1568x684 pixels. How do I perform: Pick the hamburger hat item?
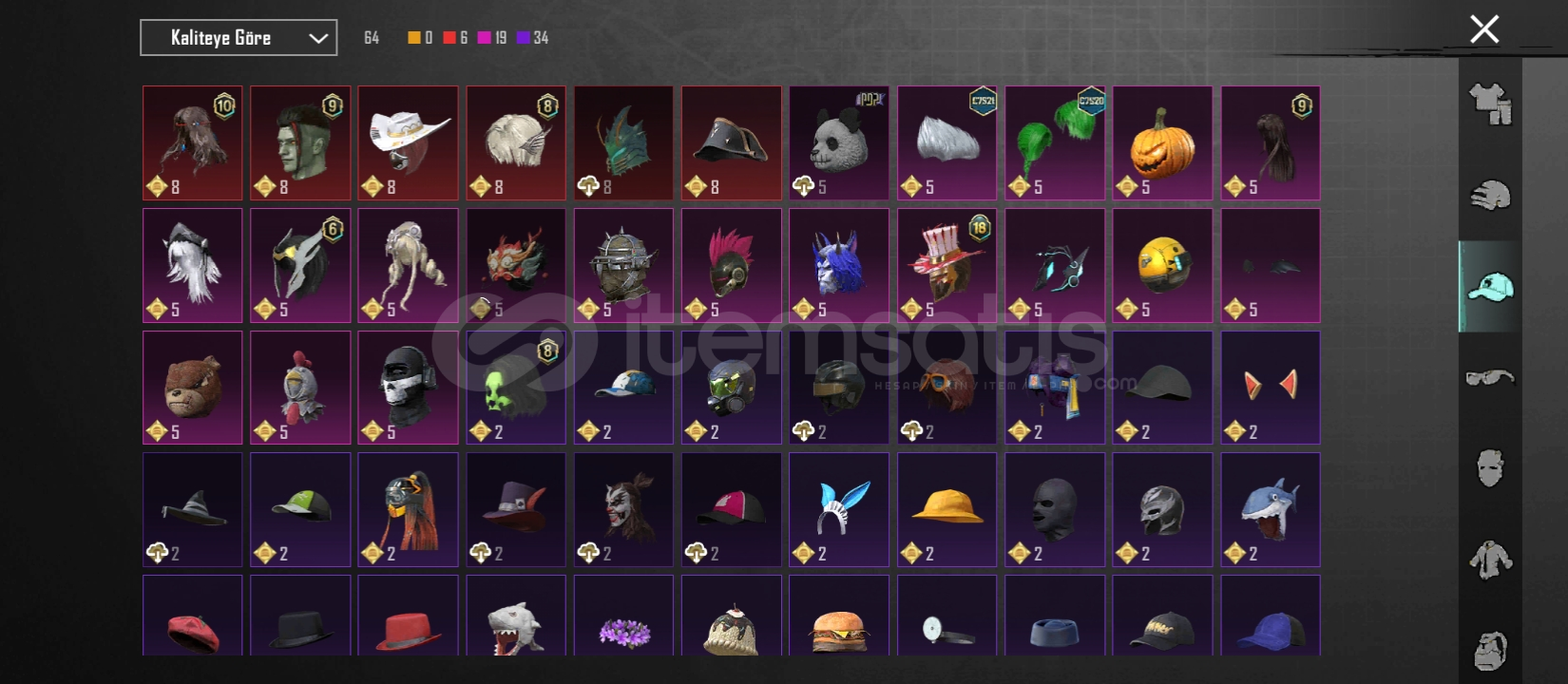(x=839, y=616)
